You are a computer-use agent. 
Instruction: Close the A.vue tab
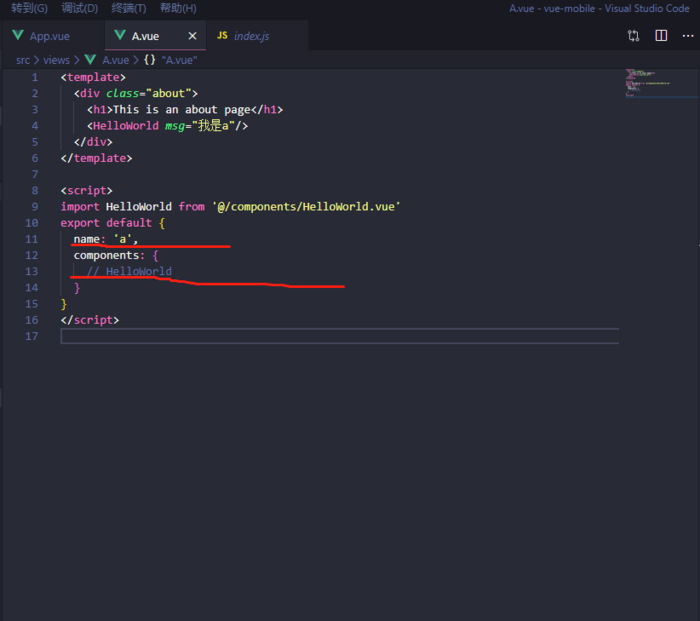(x=192, y=36)
